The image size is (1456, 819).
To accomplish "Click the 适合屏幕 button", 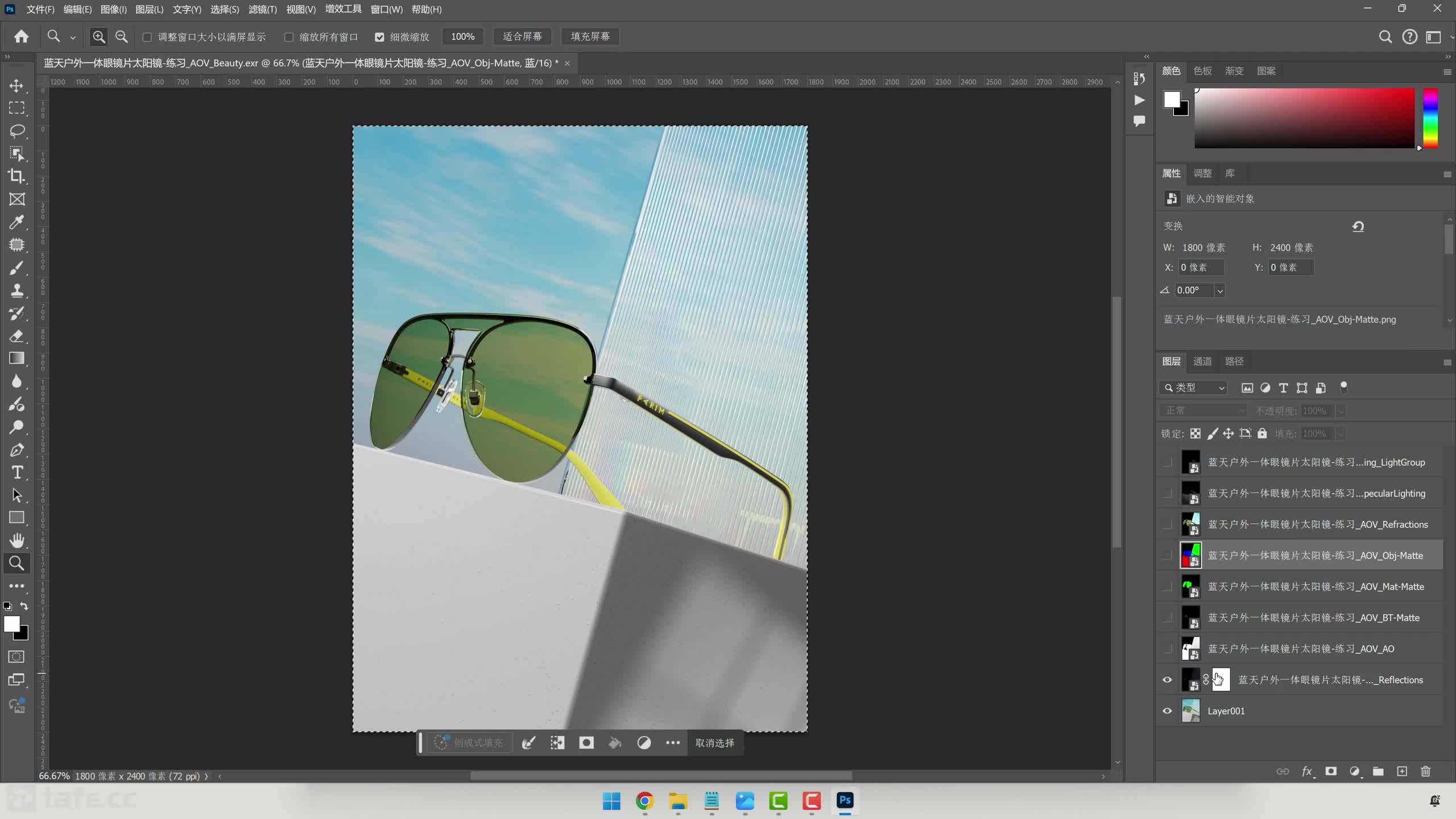I will [x=522, y=37].
